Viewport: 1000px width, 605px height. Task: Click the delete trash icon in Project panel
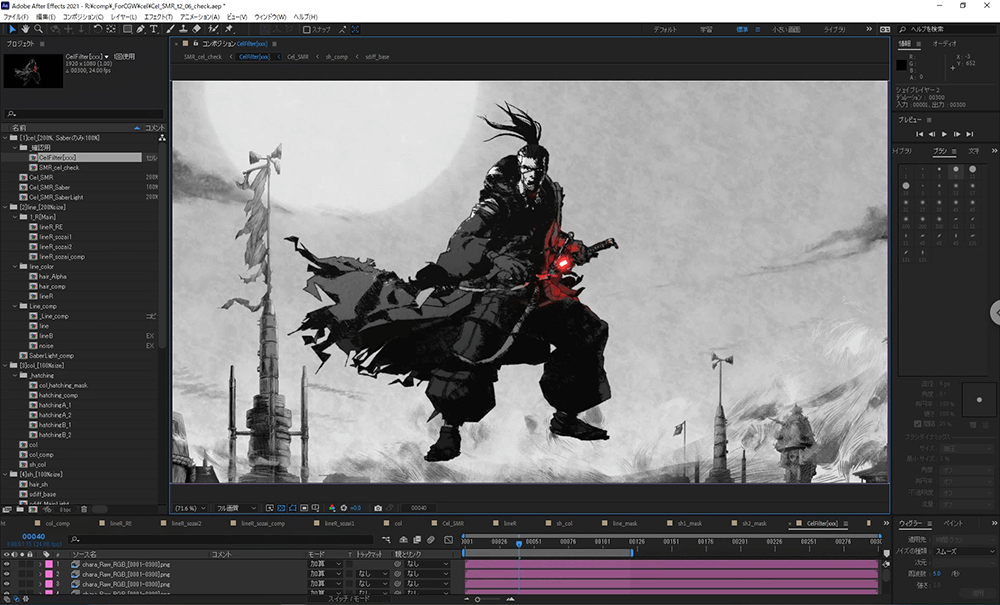click(x=84, y=509)
